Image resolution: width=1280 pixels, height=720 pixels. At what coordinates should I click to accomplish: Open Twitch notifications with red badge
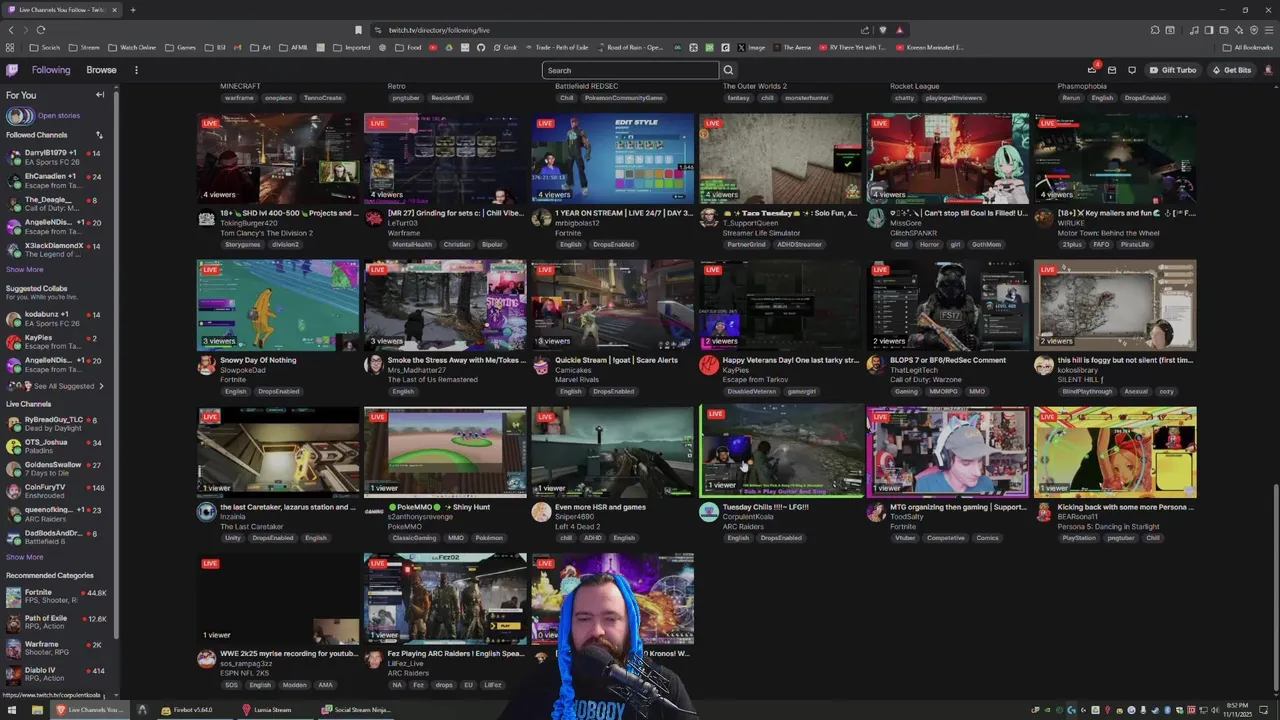pyautogui.click(x=1092, y=70)
